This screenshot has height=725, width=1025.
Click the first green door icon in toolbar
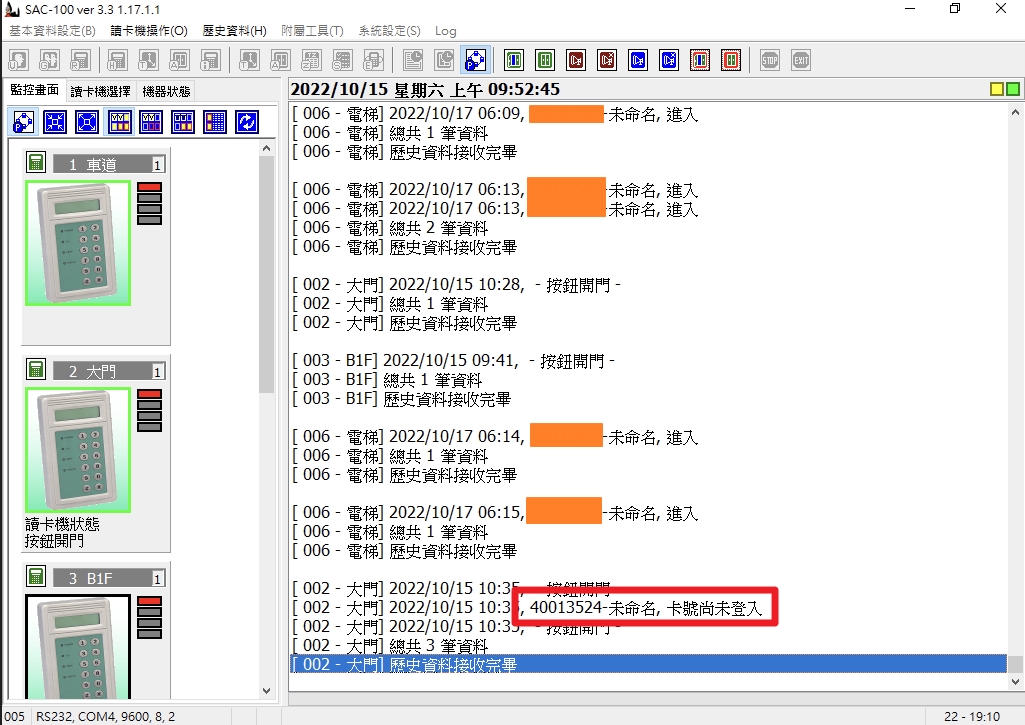tap(514, 61)
